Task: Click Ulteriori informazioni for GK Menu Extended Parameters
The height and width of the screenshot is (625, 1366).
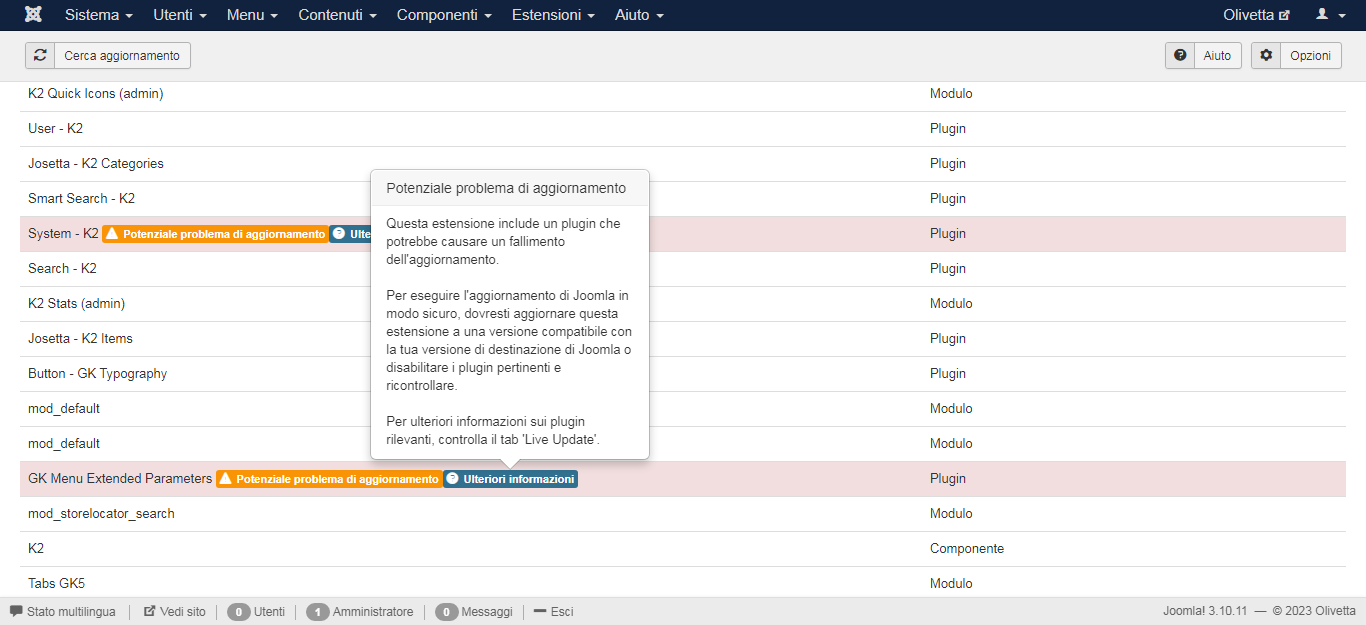Action: point(511,479)
